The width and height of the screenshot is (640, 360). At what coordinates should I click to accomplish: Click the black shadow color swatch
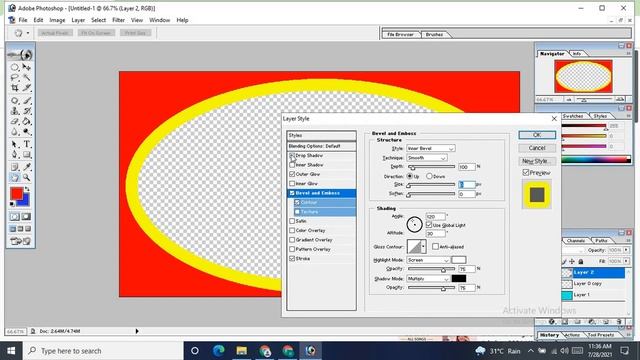458,279
